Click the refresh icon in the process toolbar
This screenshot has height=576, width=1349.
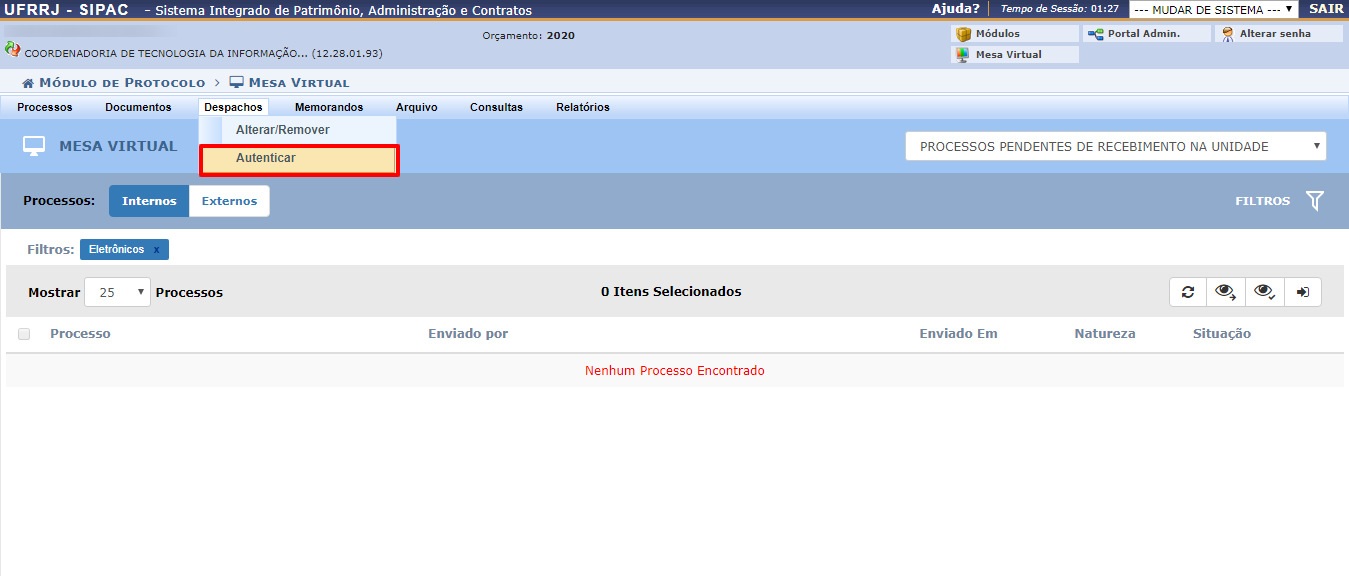pos(1188,292)
